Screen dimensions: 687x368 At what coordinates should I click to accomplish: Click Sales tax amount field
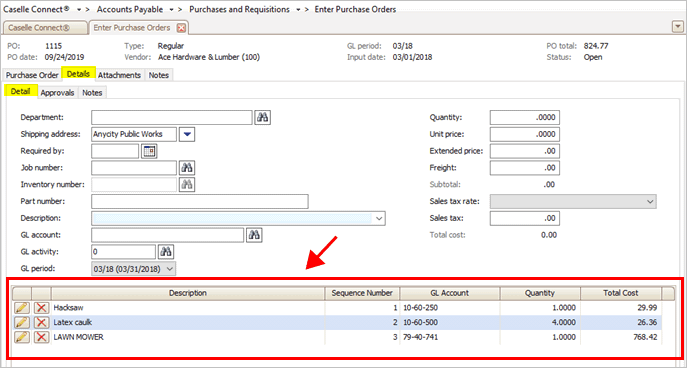click(525, 218)
